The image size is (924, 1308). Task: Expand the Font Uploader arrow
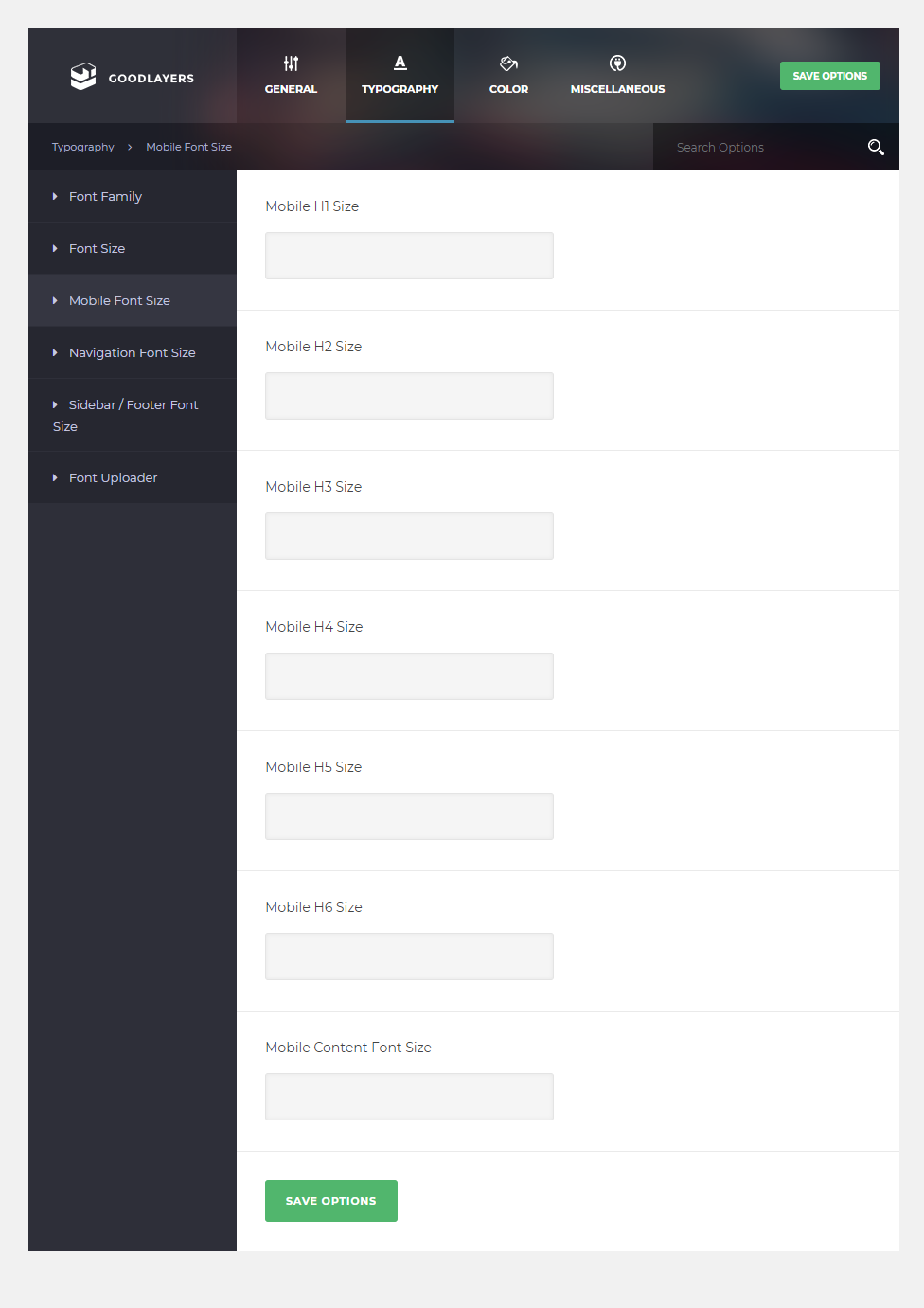click(x=55, y=478)
